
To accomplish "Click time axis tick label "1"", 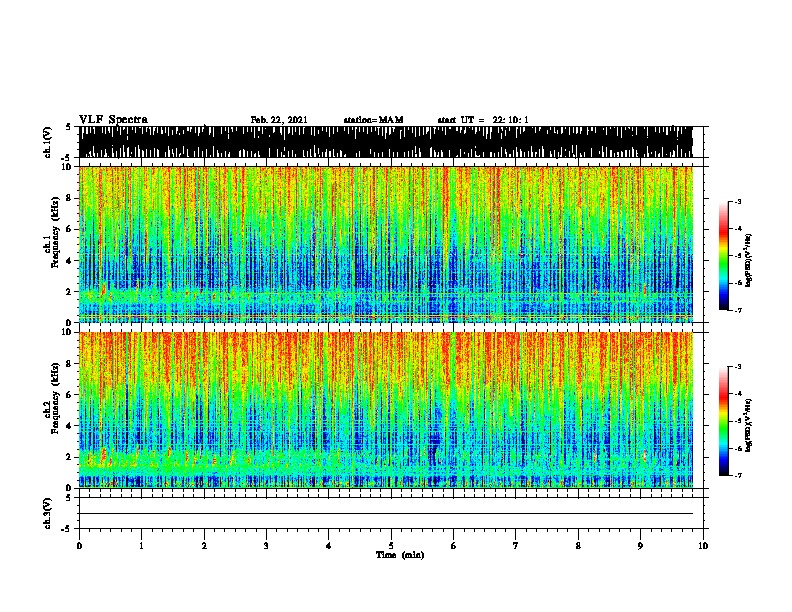I will coord(141,546).
